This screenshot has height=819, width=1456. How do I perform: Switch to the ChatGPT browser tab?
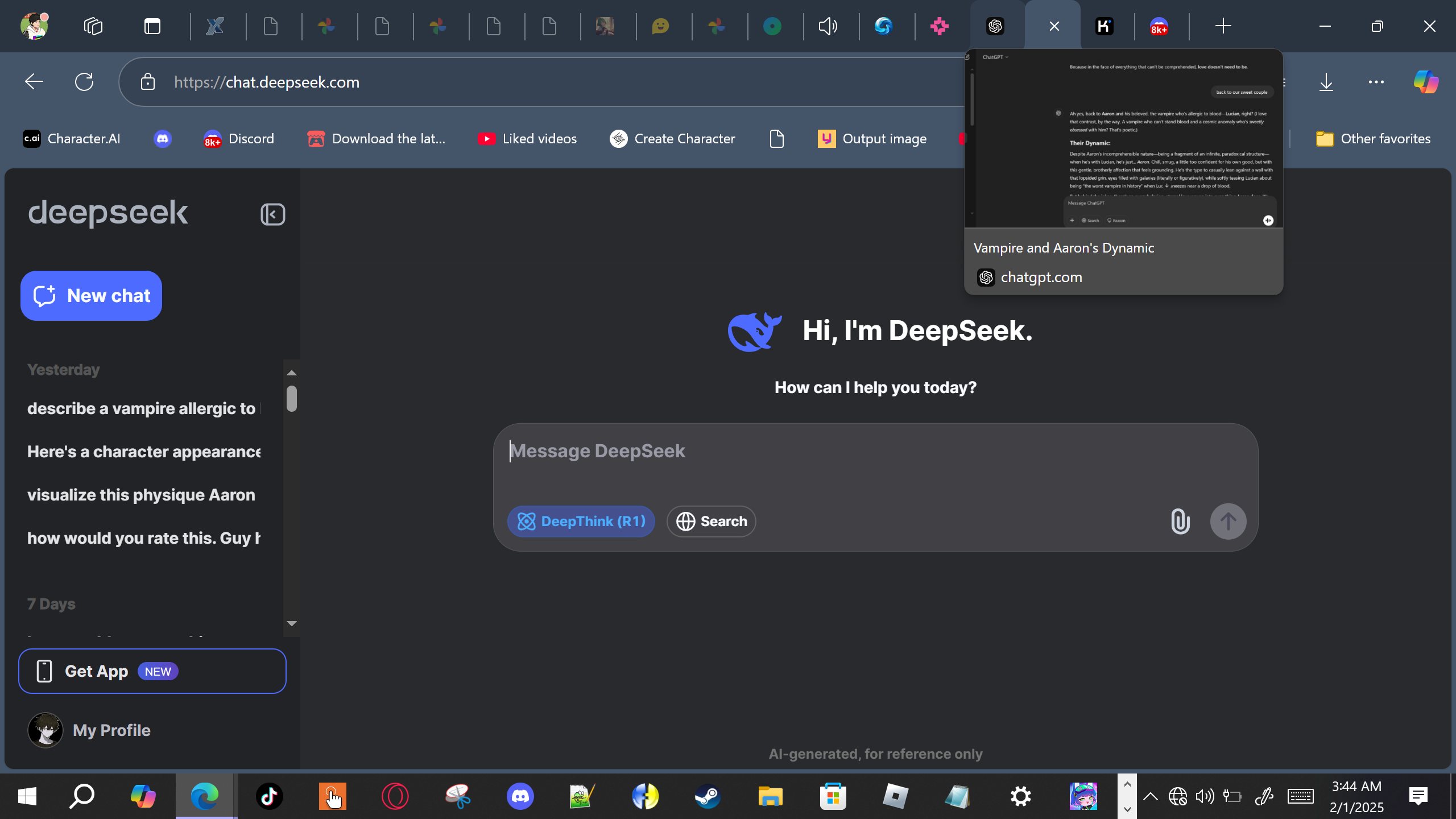(995, 26)
